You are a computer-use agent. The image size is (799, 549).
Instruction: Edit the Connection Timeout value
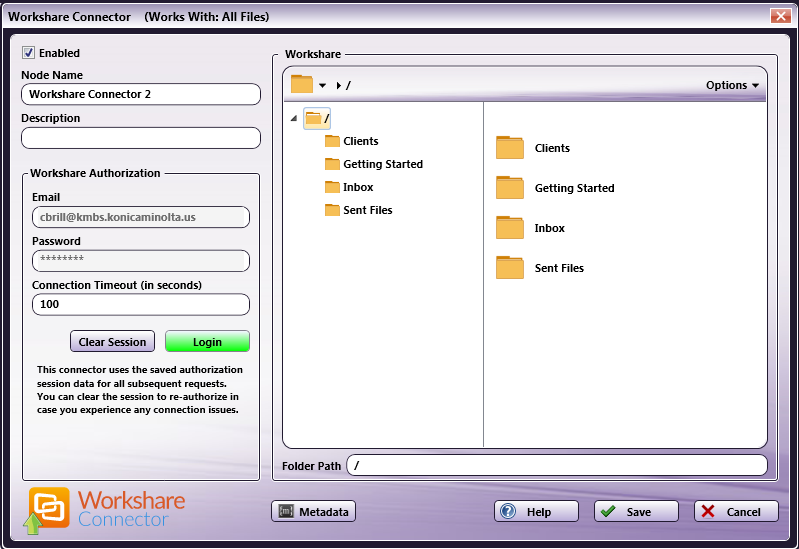(x=141, y=305)
